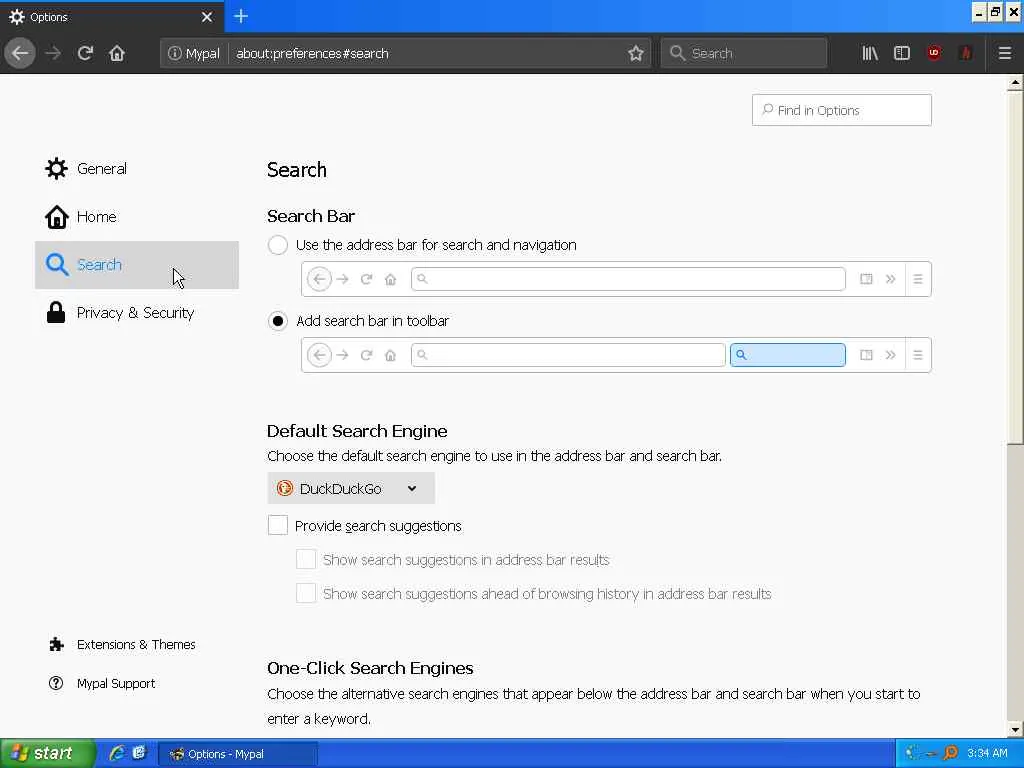
Task: Select Add search bar in toolbar
Action: [x=278, y=321]
